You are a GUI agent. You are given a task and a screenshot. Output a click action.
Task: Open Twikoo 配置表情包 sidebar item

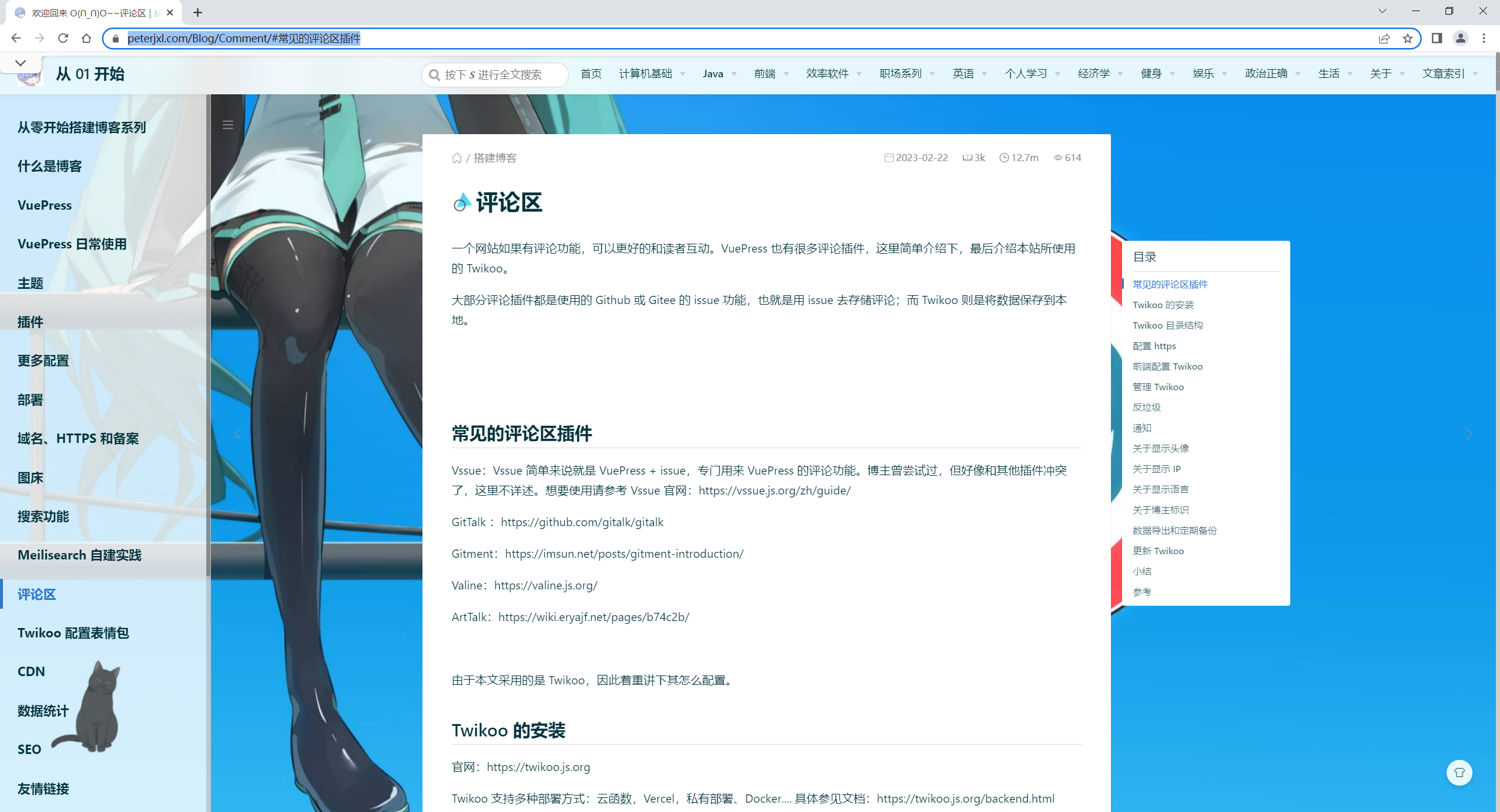click(73, 633)
